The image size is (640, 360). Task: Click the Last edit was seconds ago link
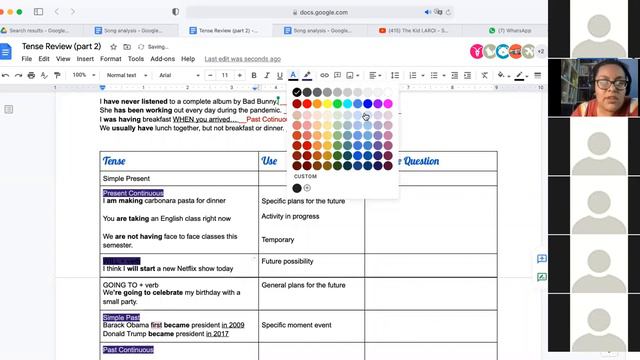[242, 59]
